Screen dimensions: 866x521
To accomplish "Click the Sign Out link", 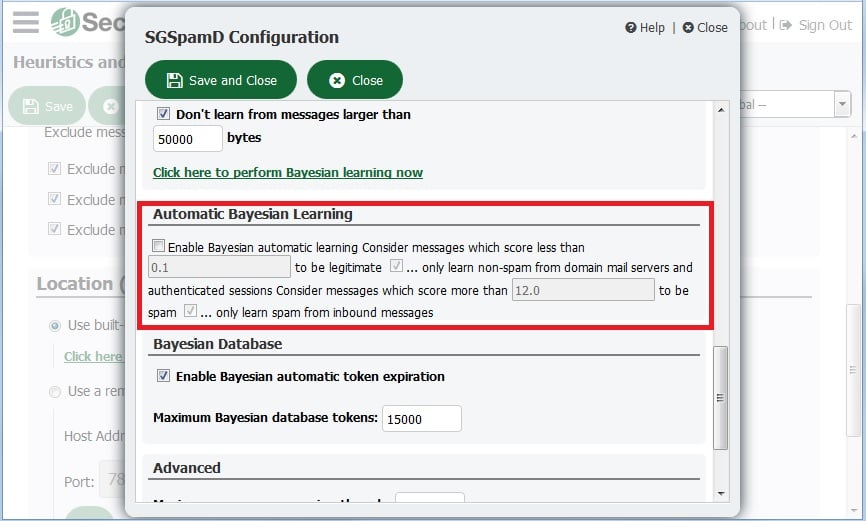I will click(816, 25).
